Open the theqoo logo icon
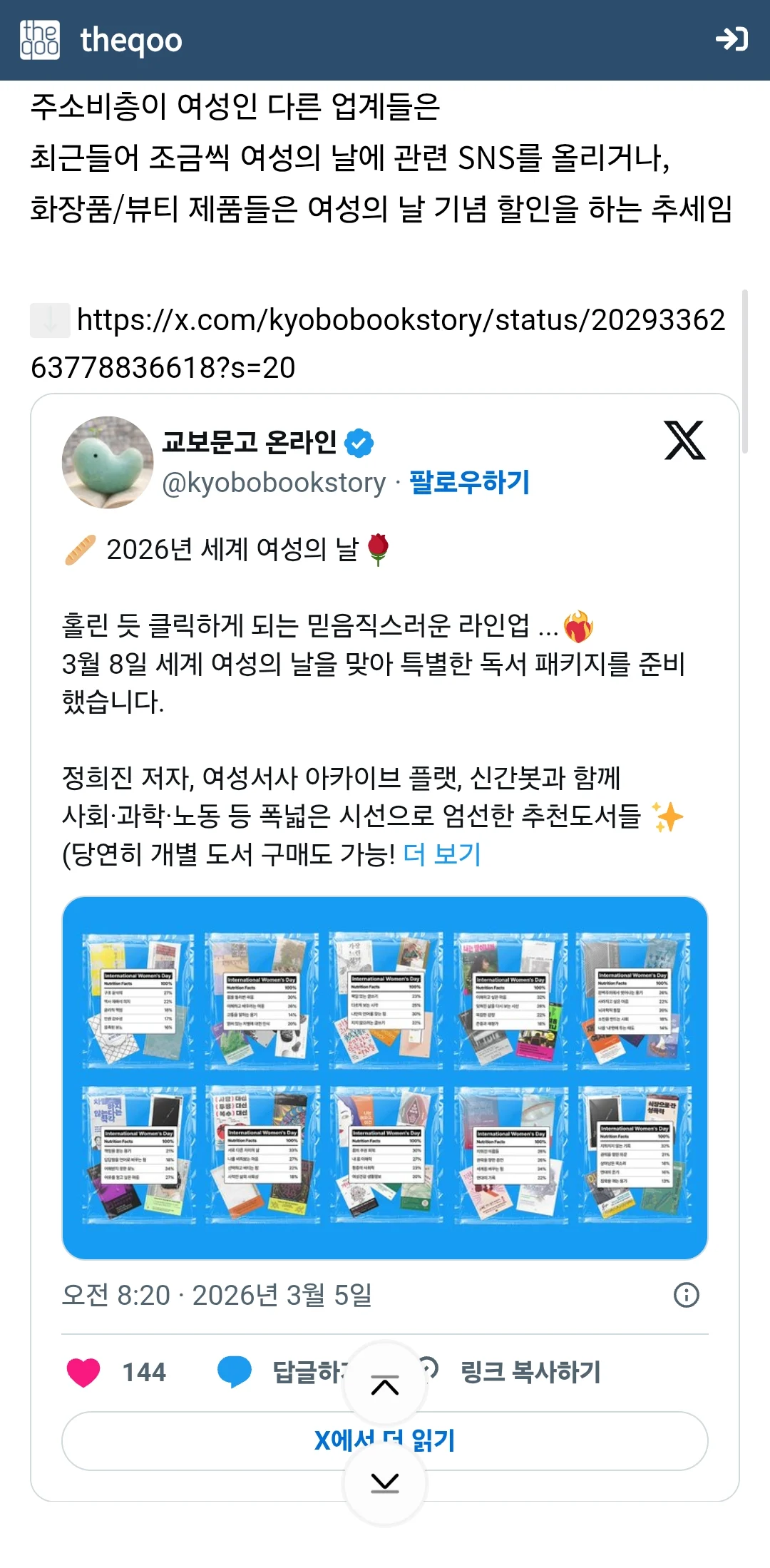Screen dimensions: 770x1568 [x=40, y=40]
